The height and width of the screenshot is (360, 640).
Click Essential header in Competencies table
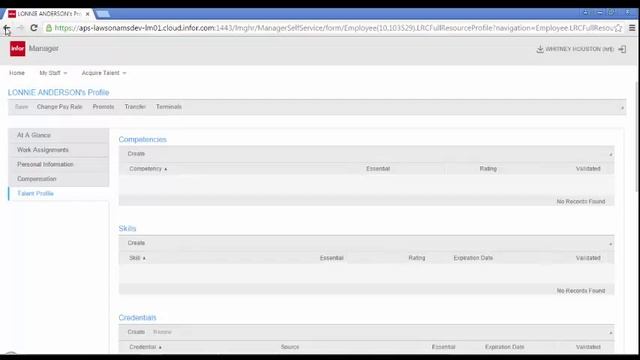click(378, 169)
